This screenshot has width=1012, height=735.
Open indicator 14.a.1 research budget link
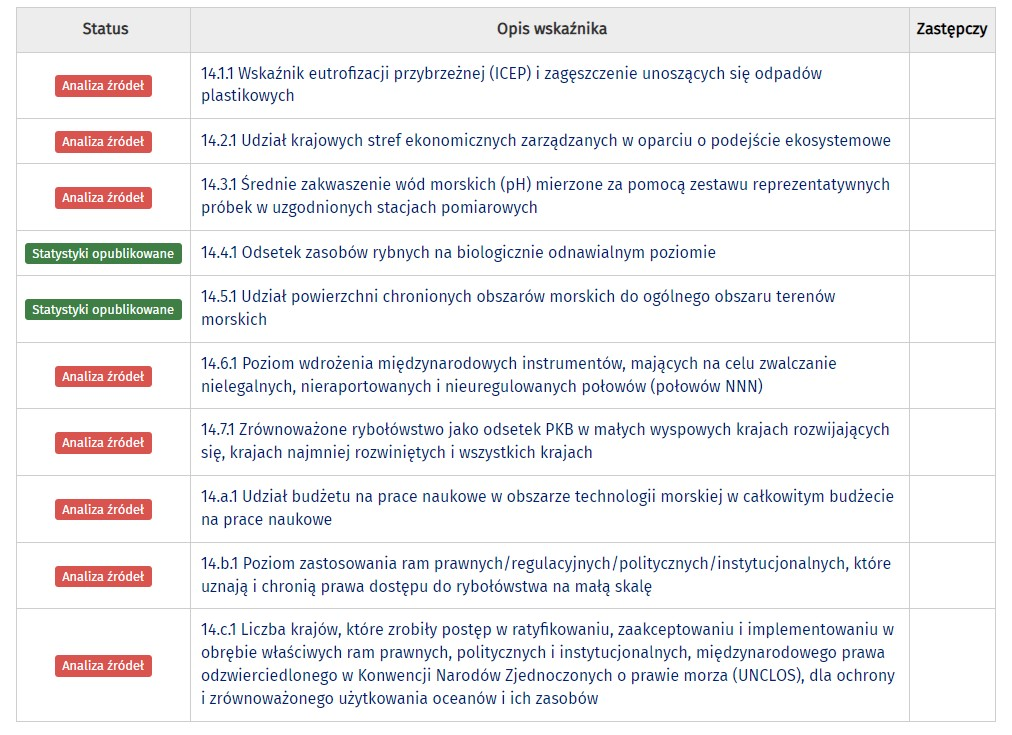click(x=547, y=497)
